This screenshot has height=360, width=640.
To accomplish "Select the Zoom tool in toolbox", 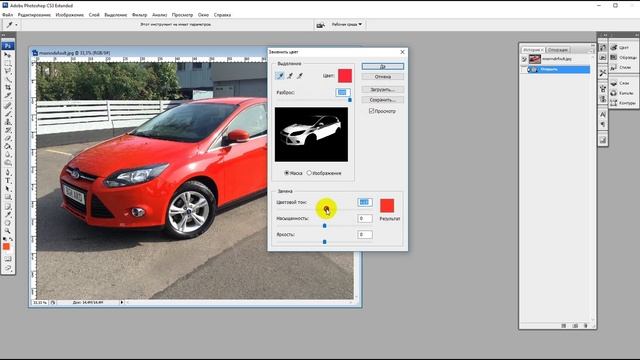I will point(8,231).
